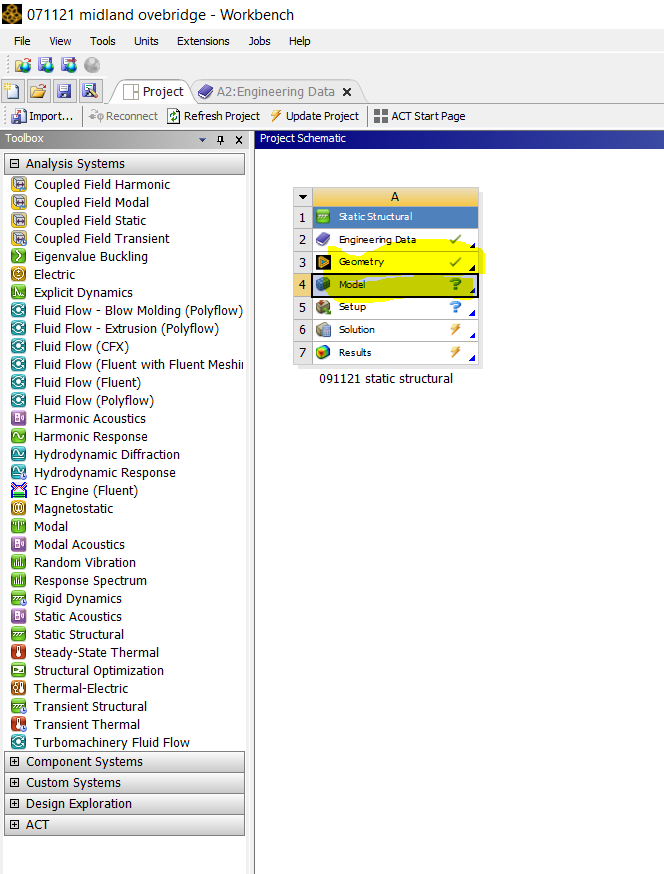Select Structural Optimization system

(99, 671)
